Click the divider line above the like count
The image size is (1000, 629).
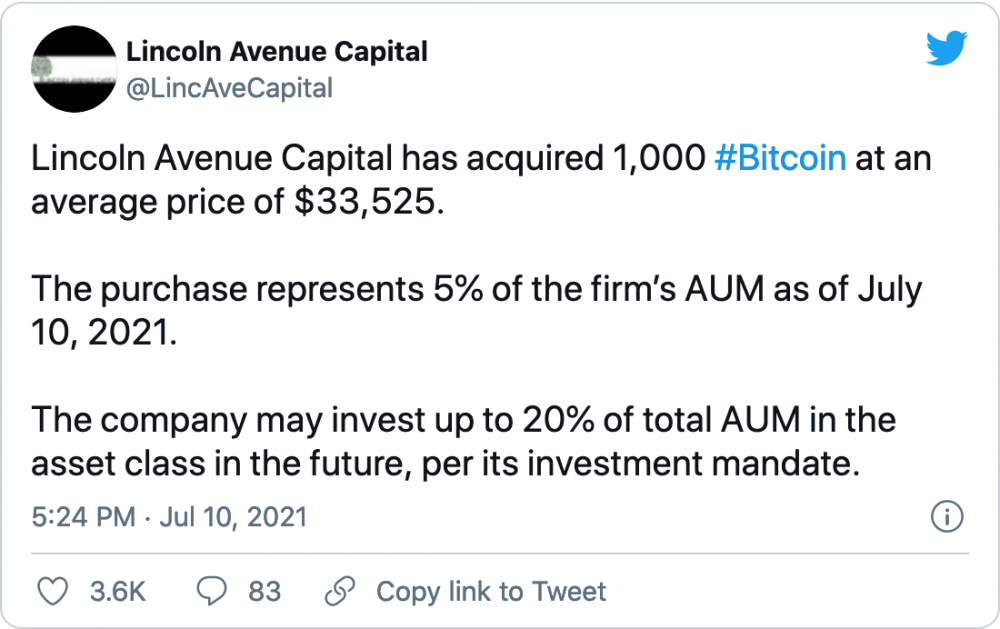pos(500,553)
